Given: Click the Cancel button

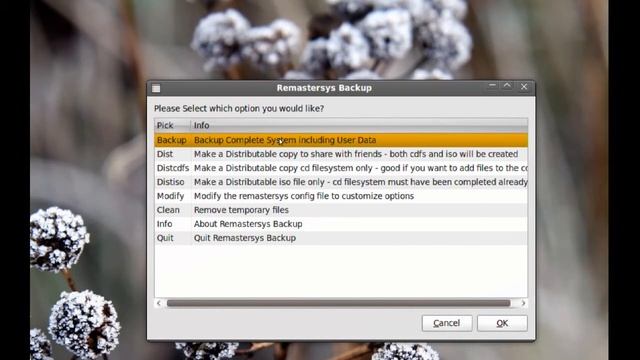Looking at the screenshot, I should pos(447,323).
